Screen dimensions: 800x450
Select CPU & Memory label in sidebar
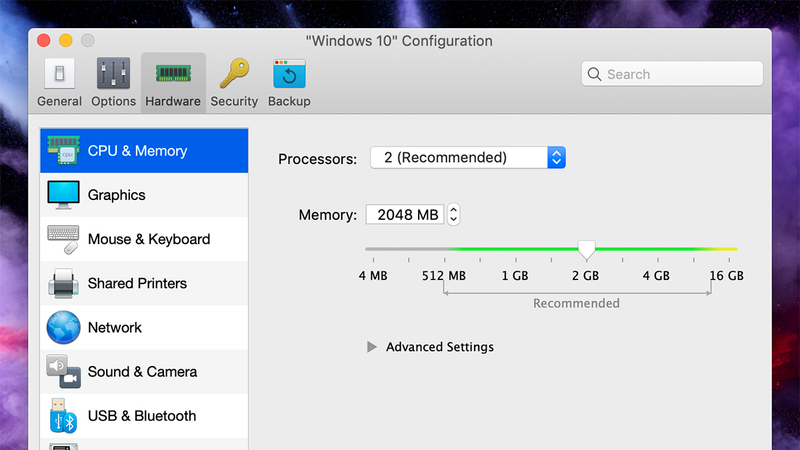click(137, 151)
